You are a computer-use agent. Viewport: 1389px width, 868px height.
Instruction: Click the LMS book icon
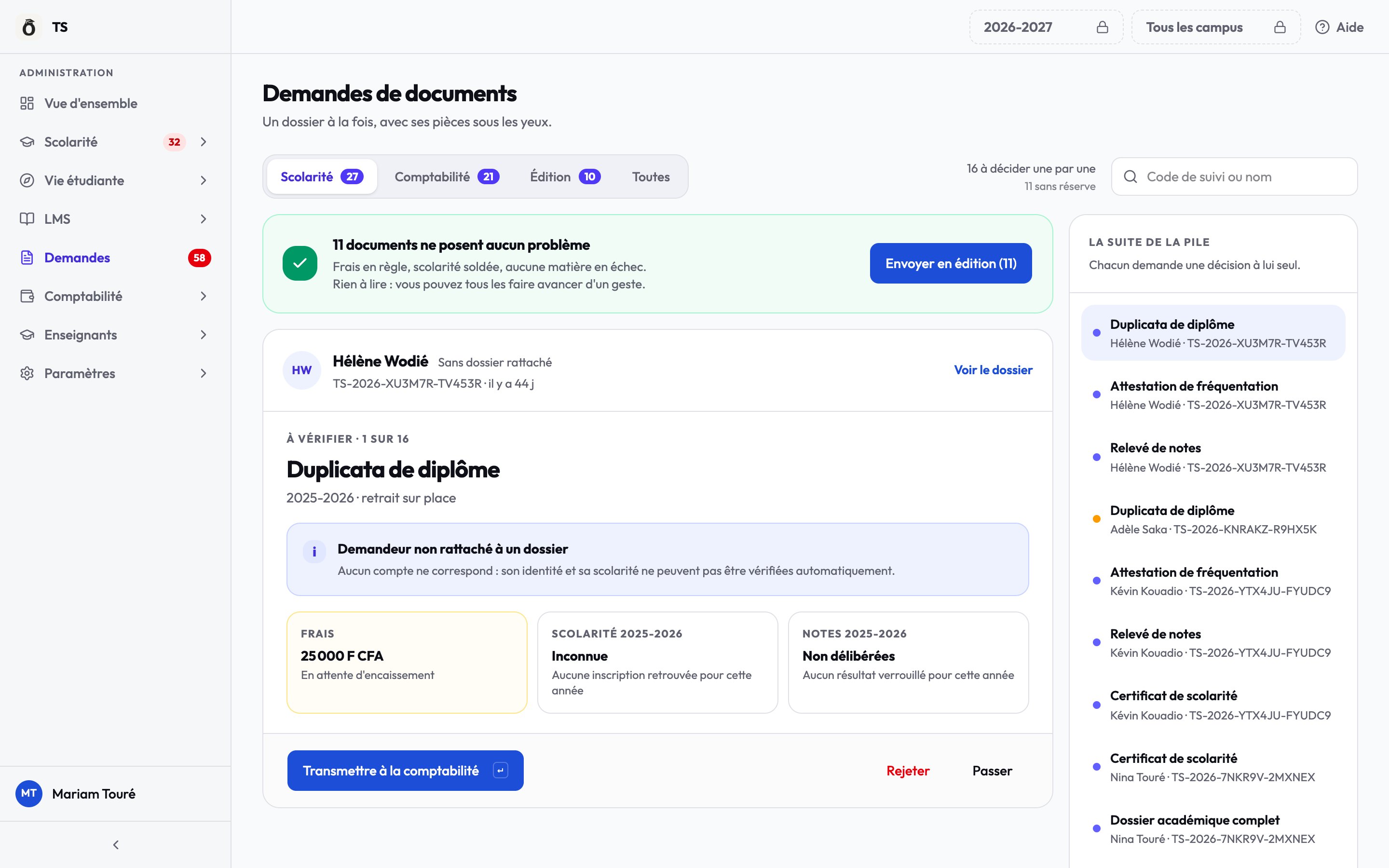point(27,219)
